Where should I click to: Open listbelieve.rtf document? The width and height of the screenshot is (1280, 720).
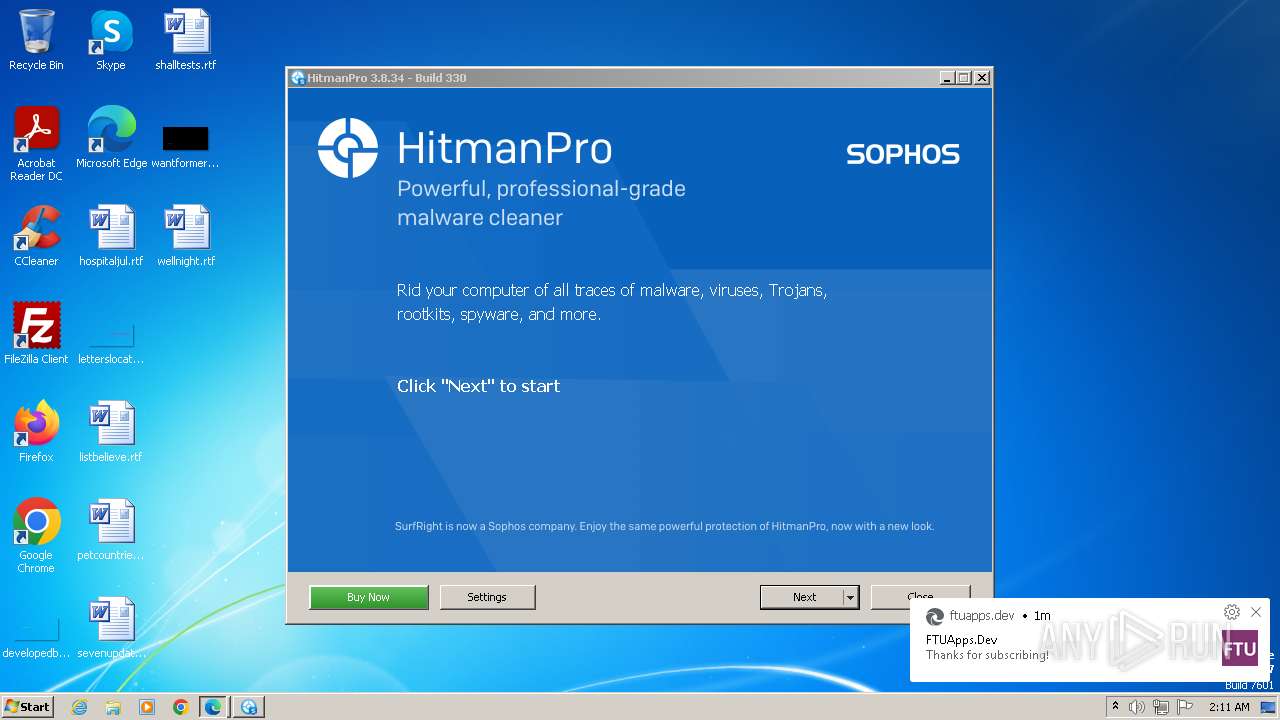pyautogui.click(x=111, y=432)
